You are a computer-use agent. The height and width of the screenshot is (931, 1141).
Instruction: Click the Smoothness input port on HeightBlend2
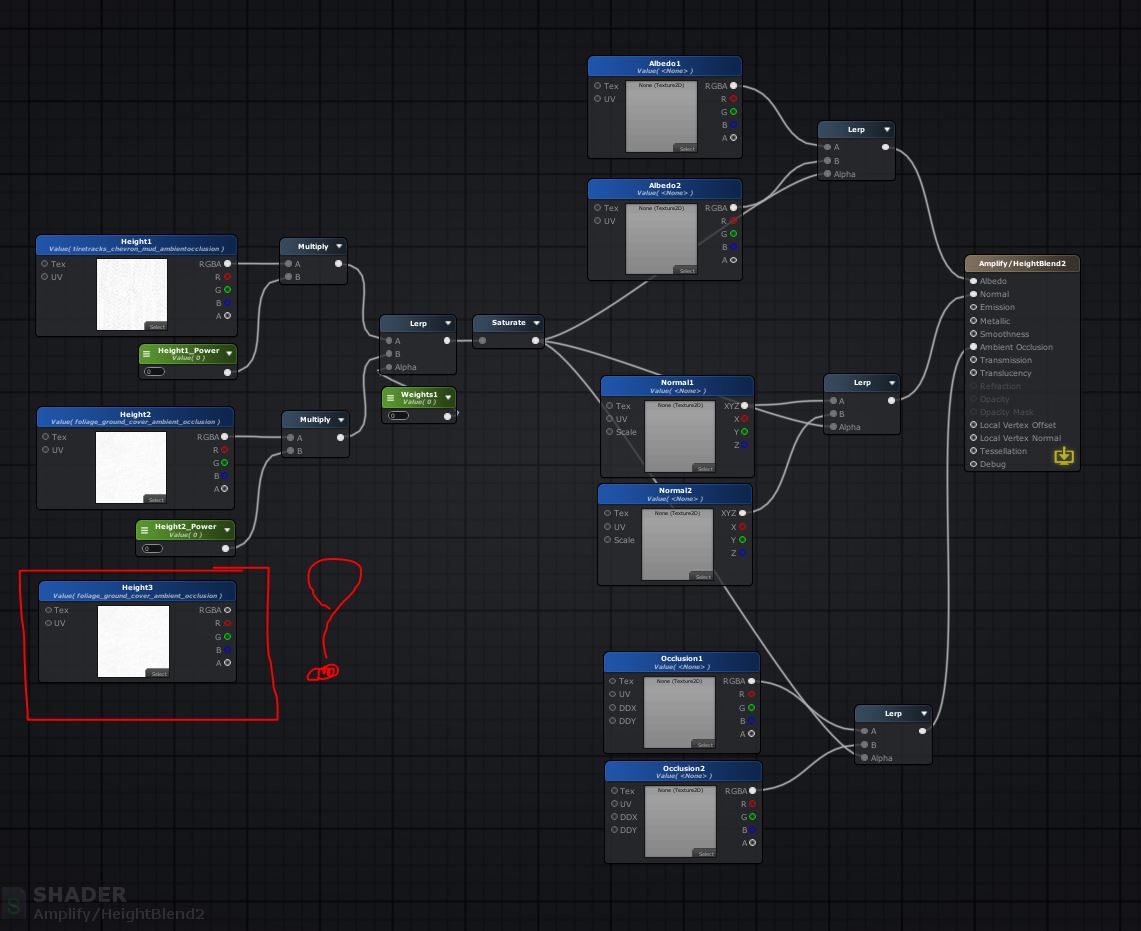[974, 333]
